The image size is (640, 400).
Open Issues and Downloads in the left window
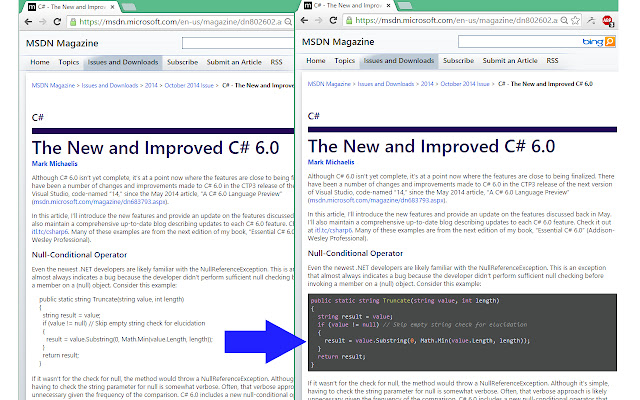tap(123, 62)
